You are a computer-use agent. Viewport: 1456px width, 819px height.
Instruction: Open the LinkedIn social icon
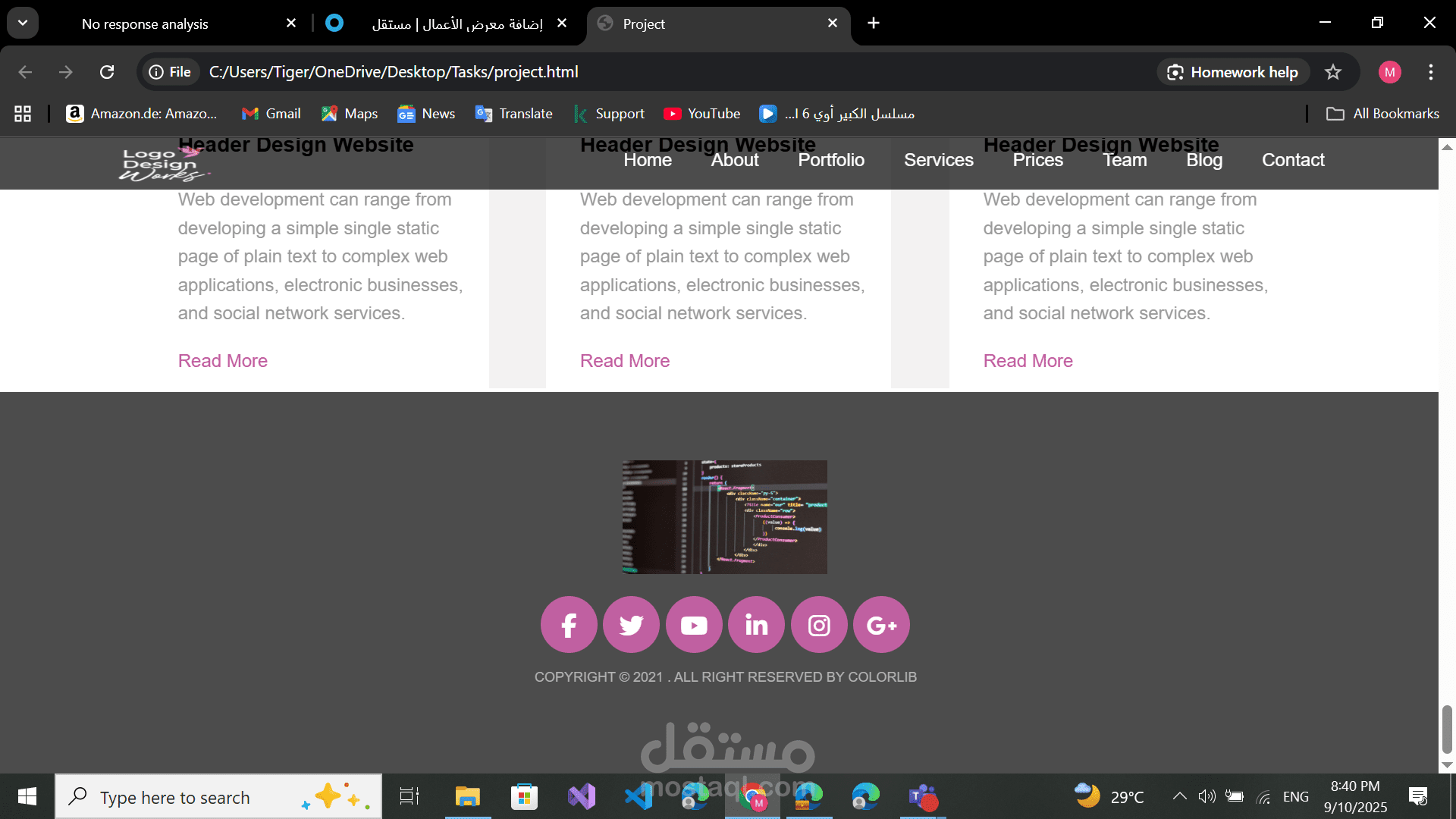757,625
